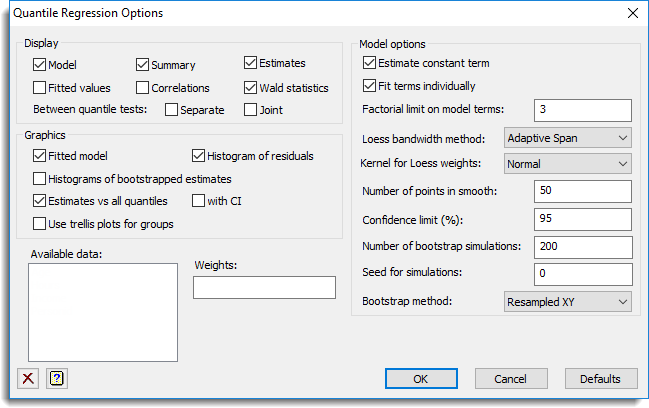Click the Weights input field

[x=264, y=288]
